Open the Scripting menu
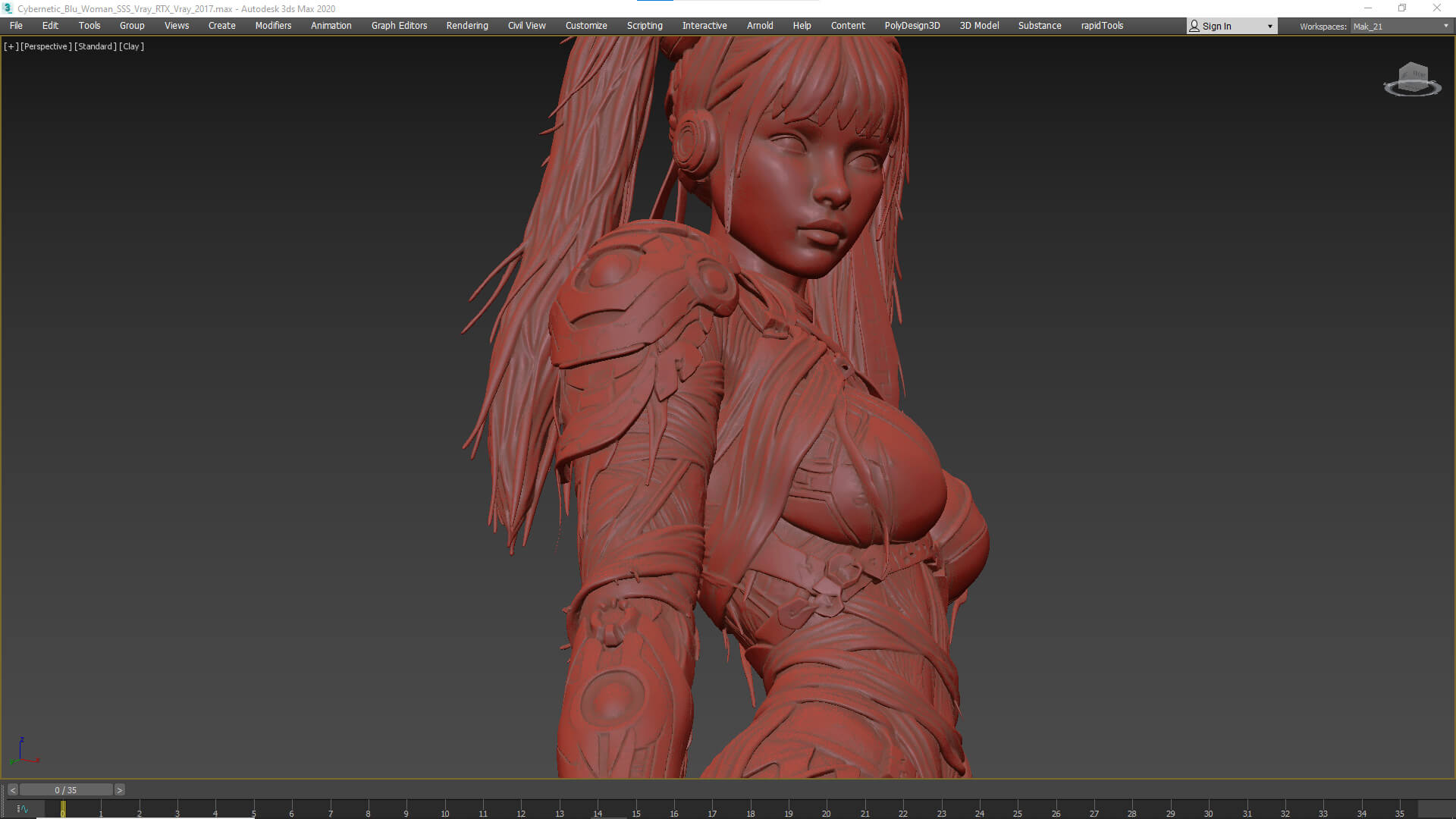This screenshot has width=1456, height=819. pyautogui.click(x=645, y=26)
